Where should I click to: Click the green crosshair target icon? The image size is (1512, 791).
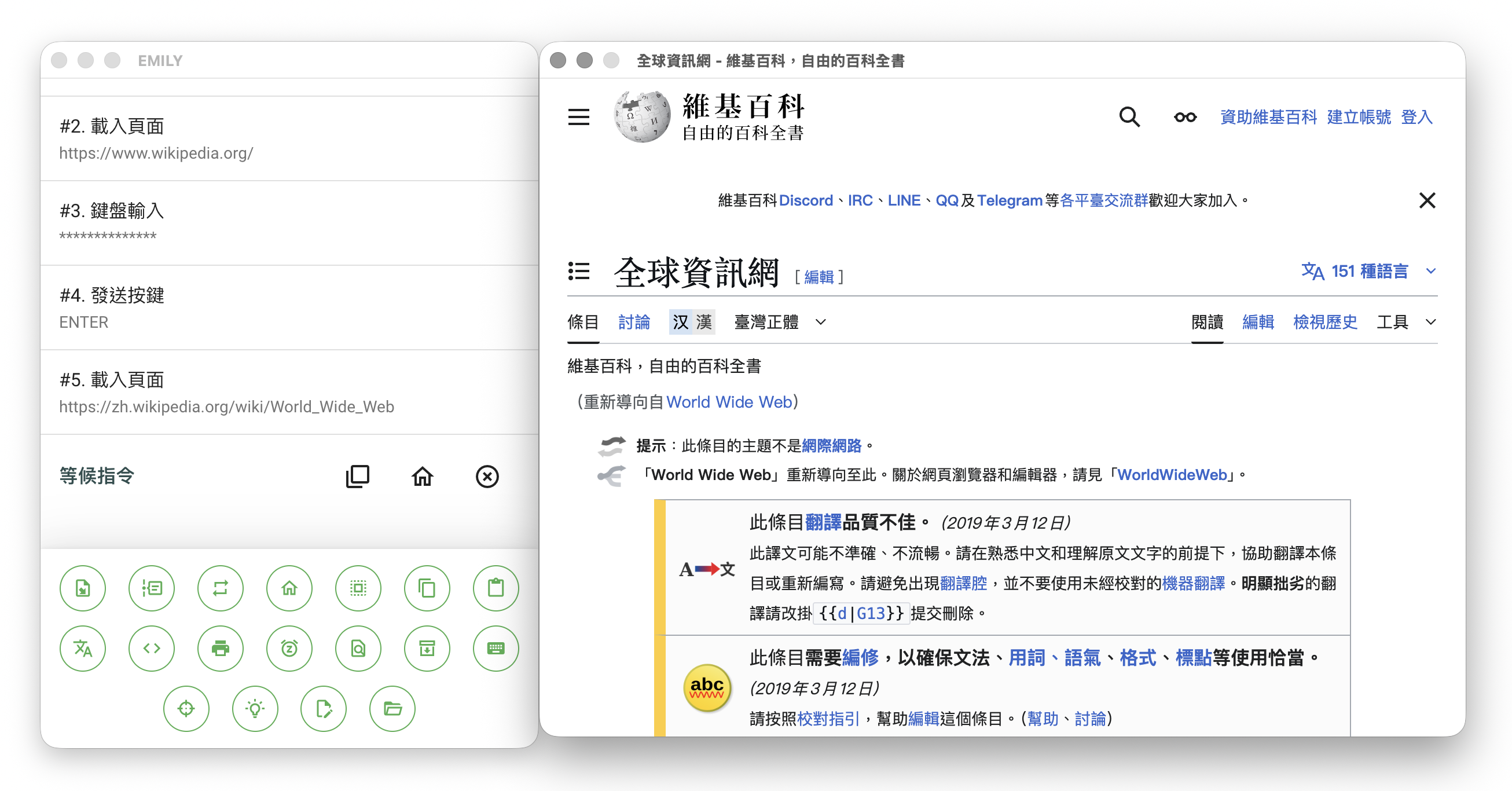pyautogui.click(x=186, y=709)
